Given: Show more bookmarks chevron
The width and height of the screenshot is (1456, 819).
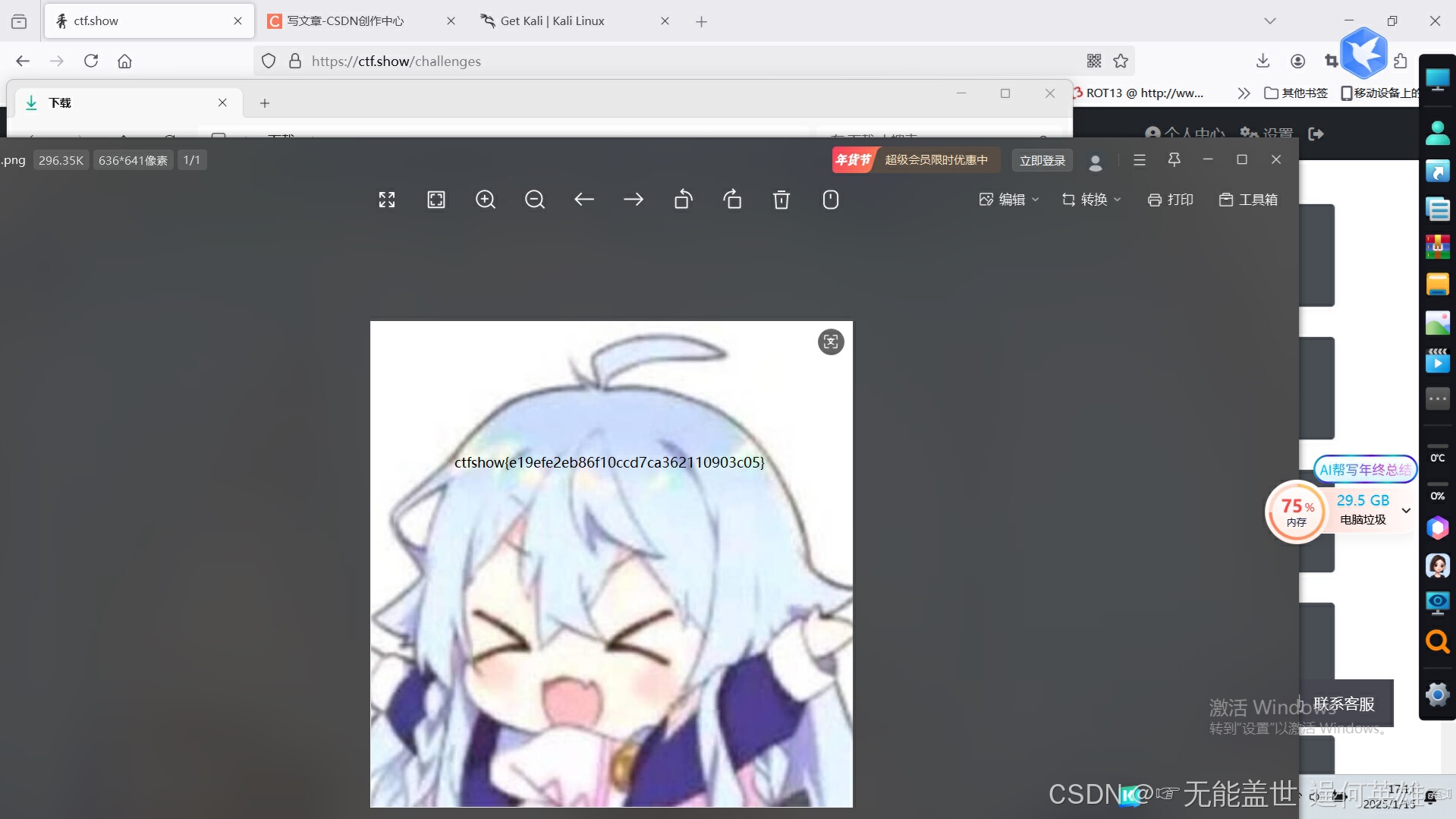Looking at the screenshot, I should [1243, 93].
